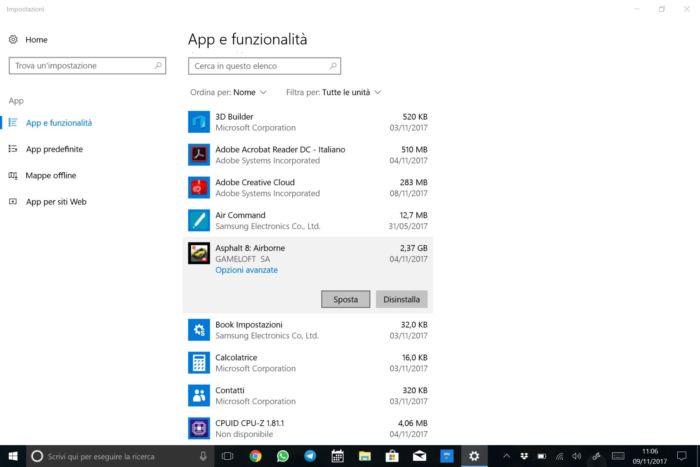
Task: Click the Calcolatrice calculator icon
Action: click(199, 363)
